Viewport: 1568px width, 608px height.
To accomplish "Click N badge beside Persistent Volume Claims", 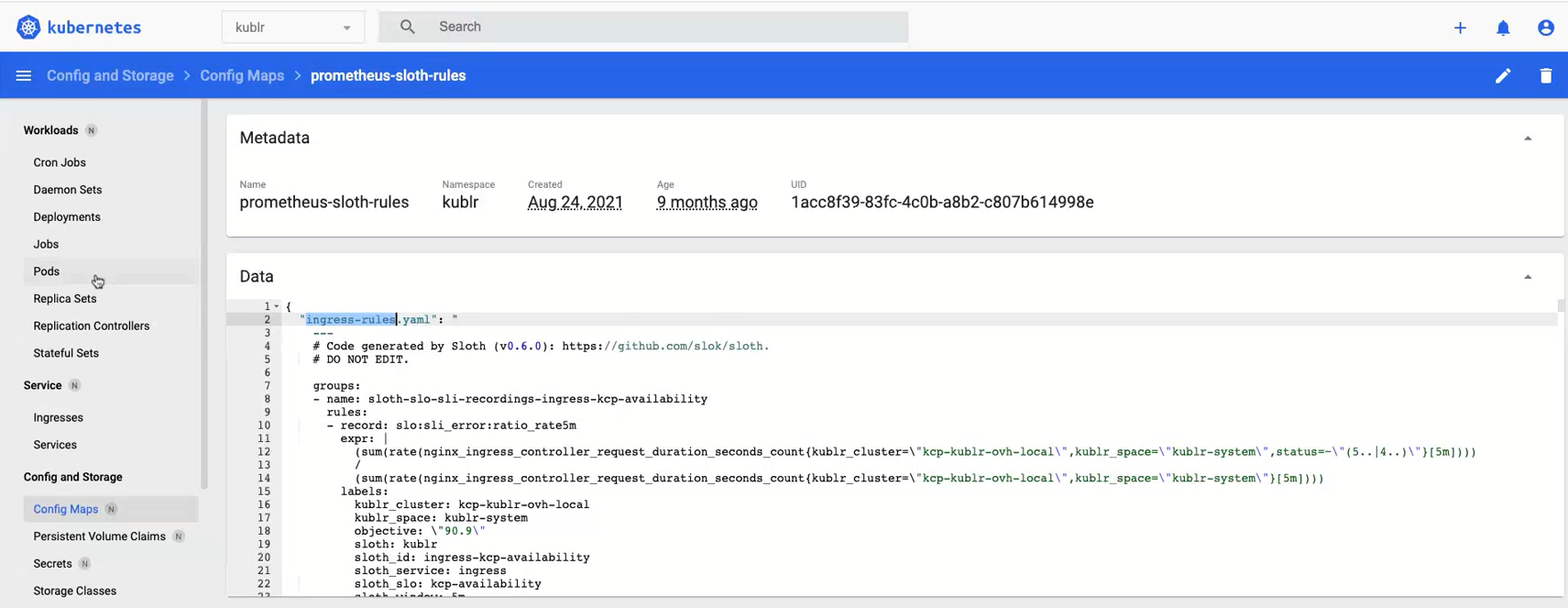I will pos(179,536).
